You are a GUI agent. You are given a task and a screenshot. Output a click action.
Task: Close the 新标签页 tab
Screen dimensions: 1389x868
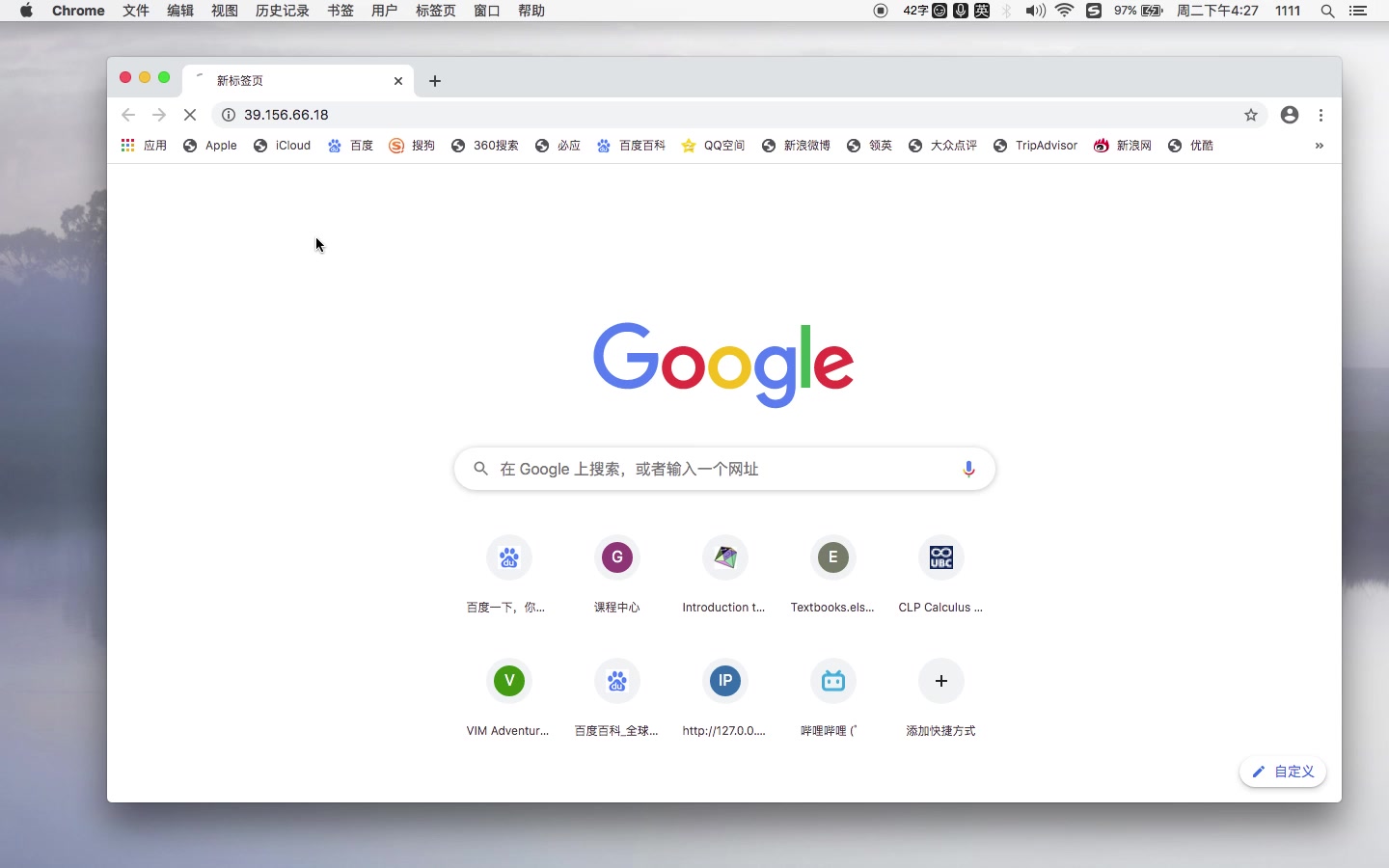tap(398, 81)
